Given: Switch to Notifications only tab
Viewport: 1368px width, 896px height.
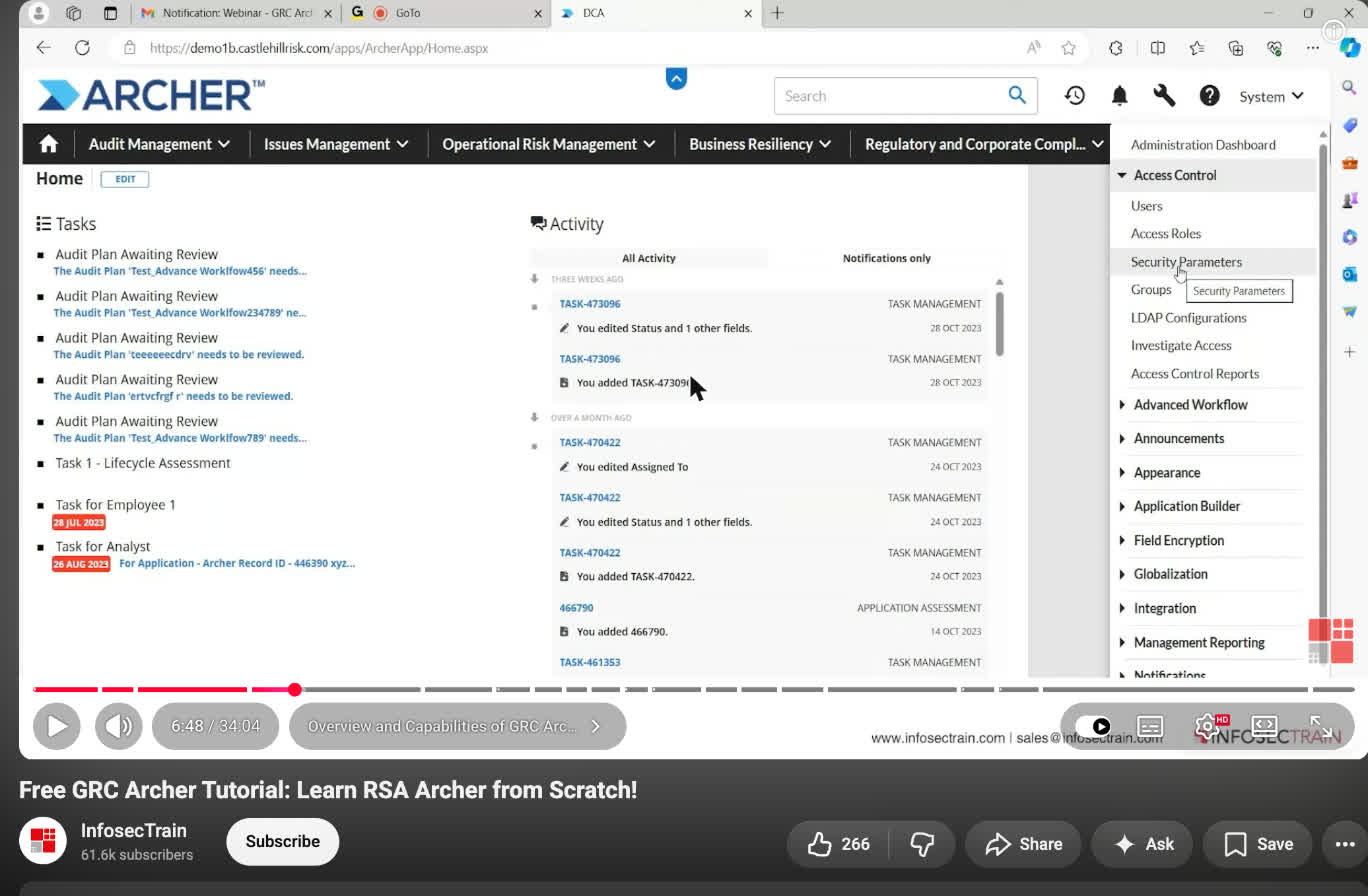Looking at the screenshot, I should click(x=886, y=258).
